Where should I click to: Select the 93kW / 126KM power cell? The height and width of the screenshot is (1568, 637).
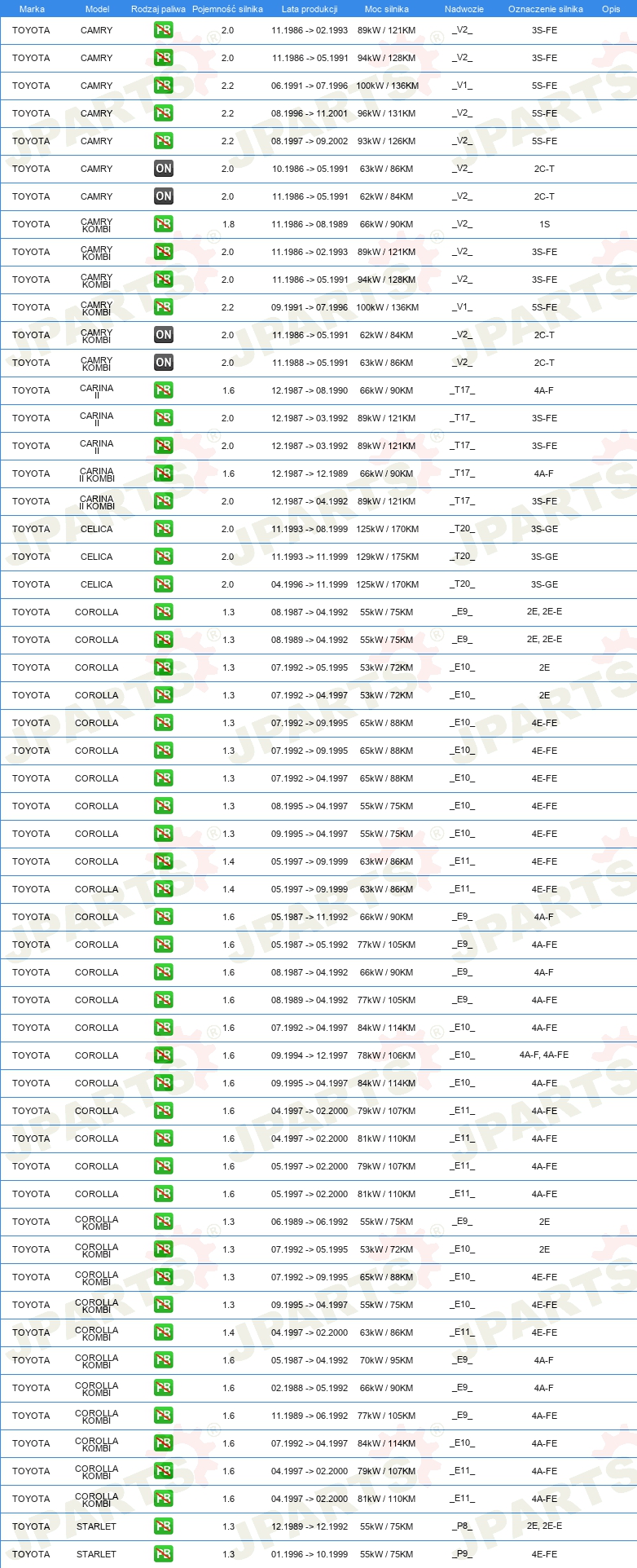(387, 141)
